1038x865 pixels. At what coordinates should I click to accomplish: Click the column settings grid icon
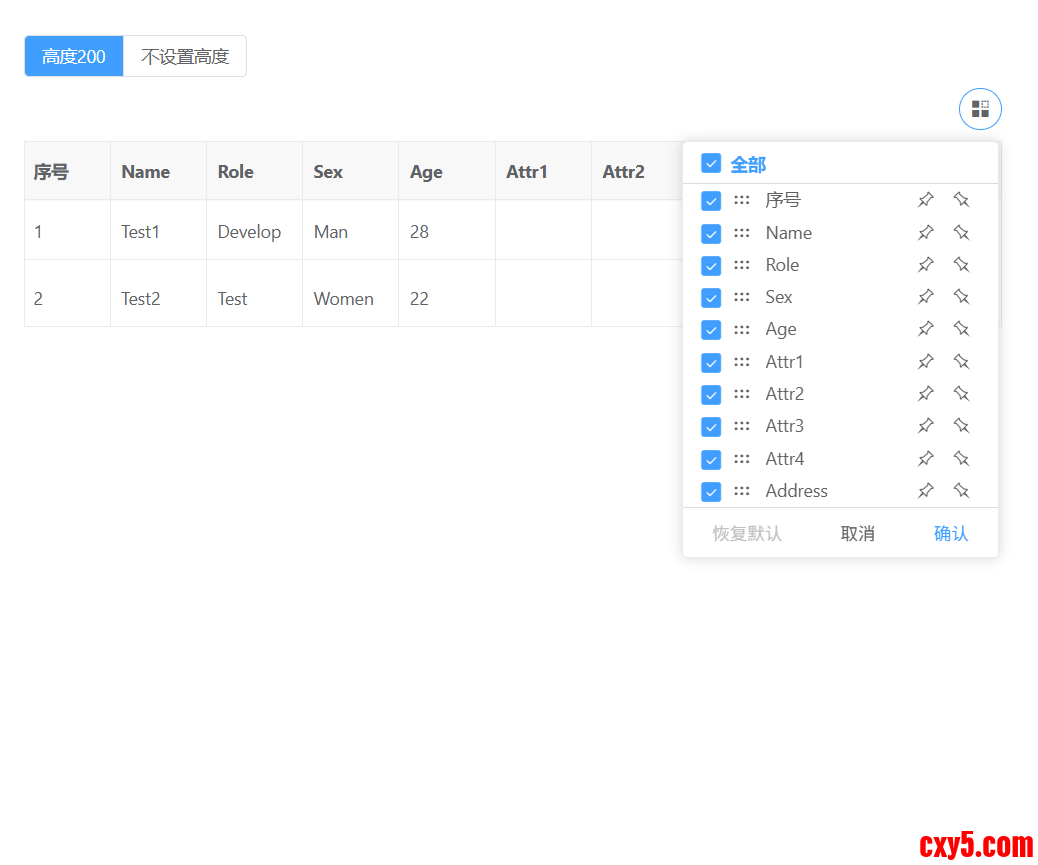coord(980,109)
